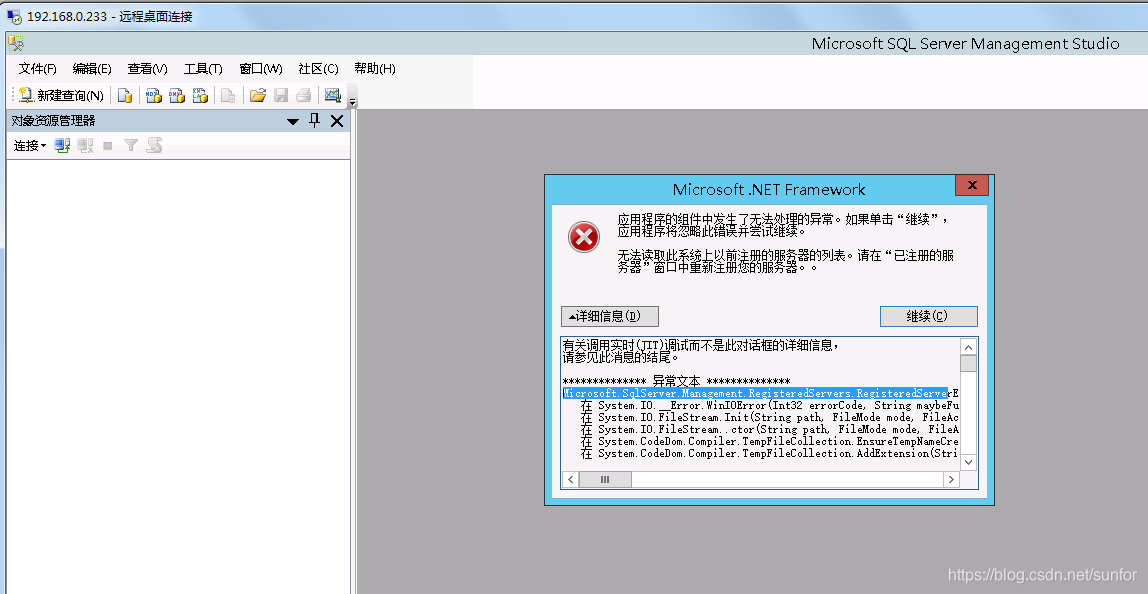Collapse the 详细信息(D) details button
This screenshot has width=1148, height=594.
pos(610,316)
